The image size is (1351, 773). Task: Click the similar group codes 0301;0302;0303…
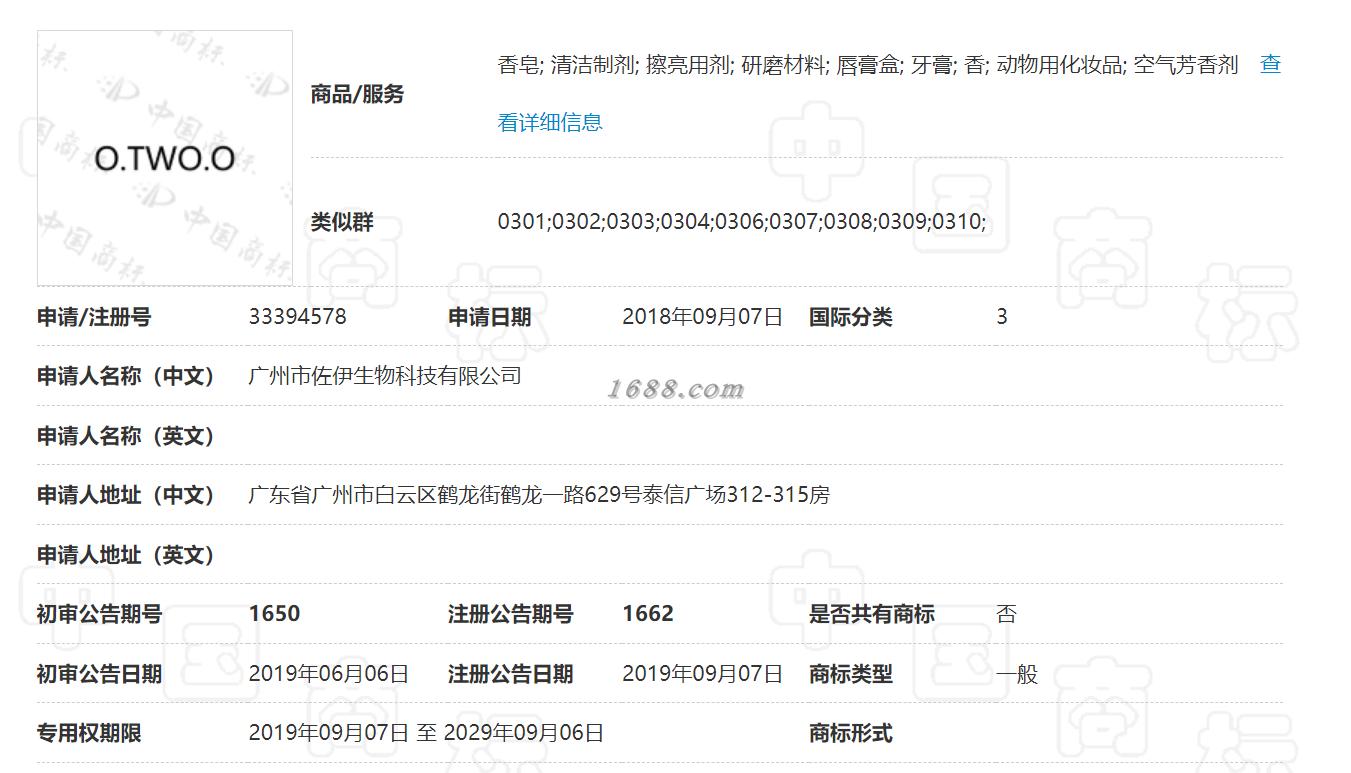click(x=742, y=222)
